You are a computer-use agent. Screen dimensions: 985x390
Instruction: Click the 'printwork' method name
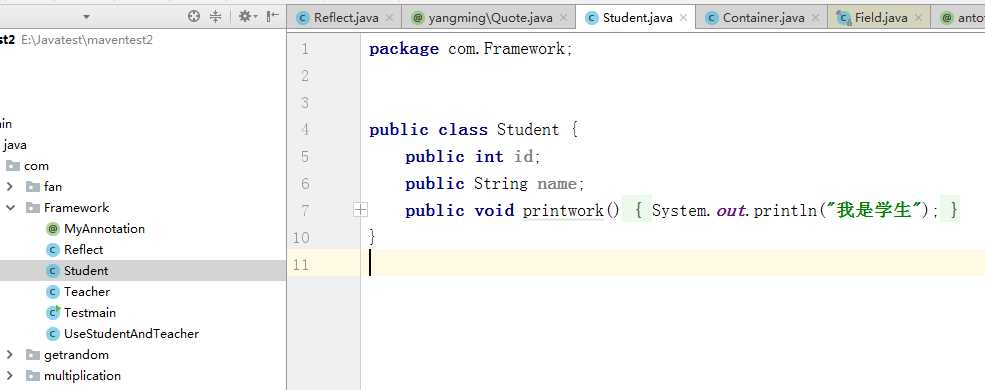[563, 210]
